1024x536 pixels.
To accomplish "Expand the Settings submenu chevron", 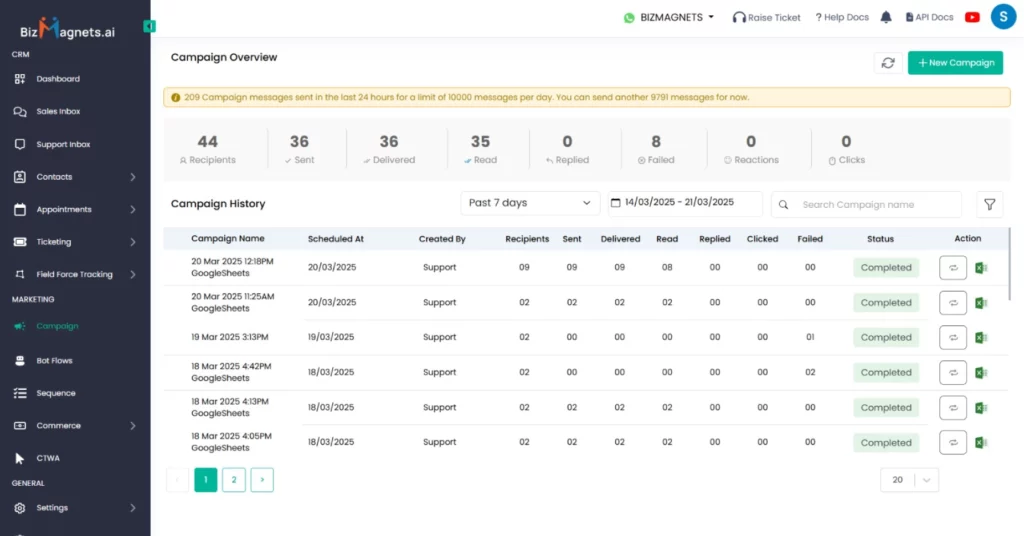I will (133, 508).
